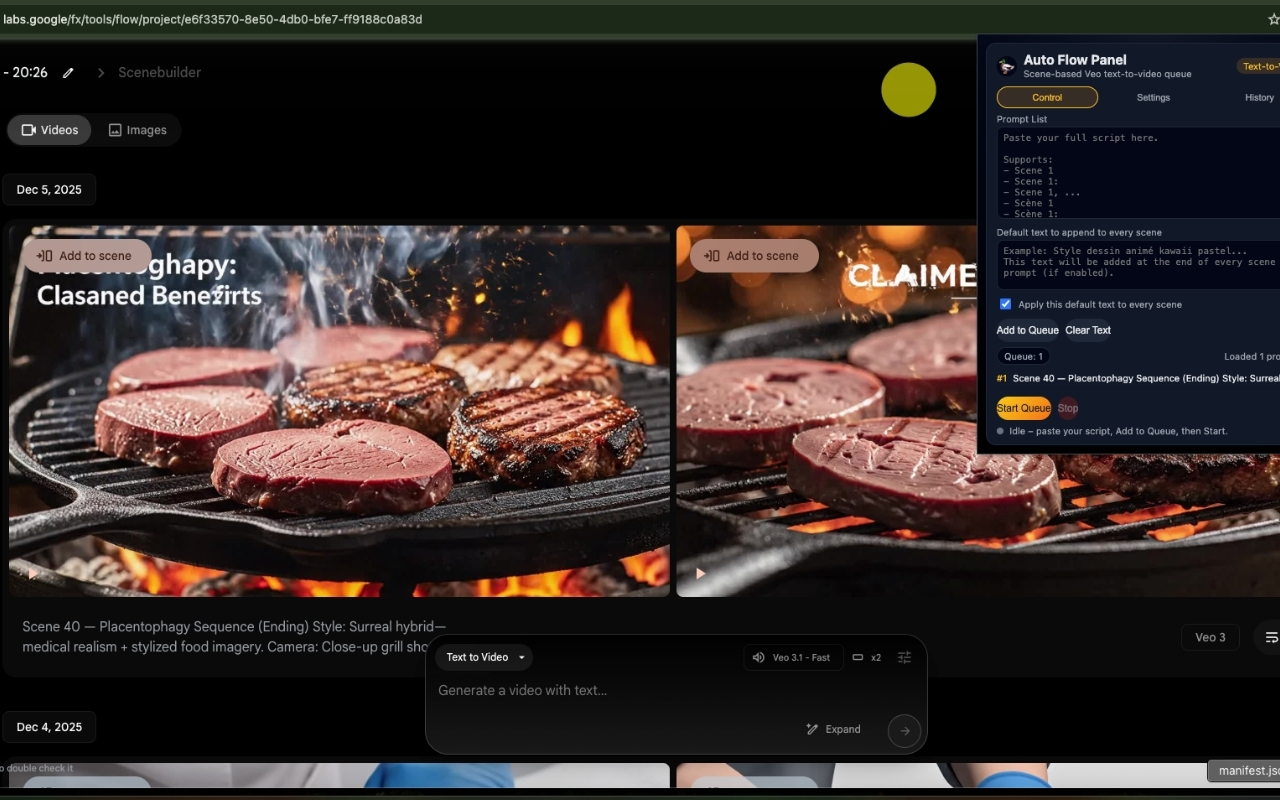Click the Clear Text button
The width and height of the screenshot is (1280, 800).
[1088, 330]
